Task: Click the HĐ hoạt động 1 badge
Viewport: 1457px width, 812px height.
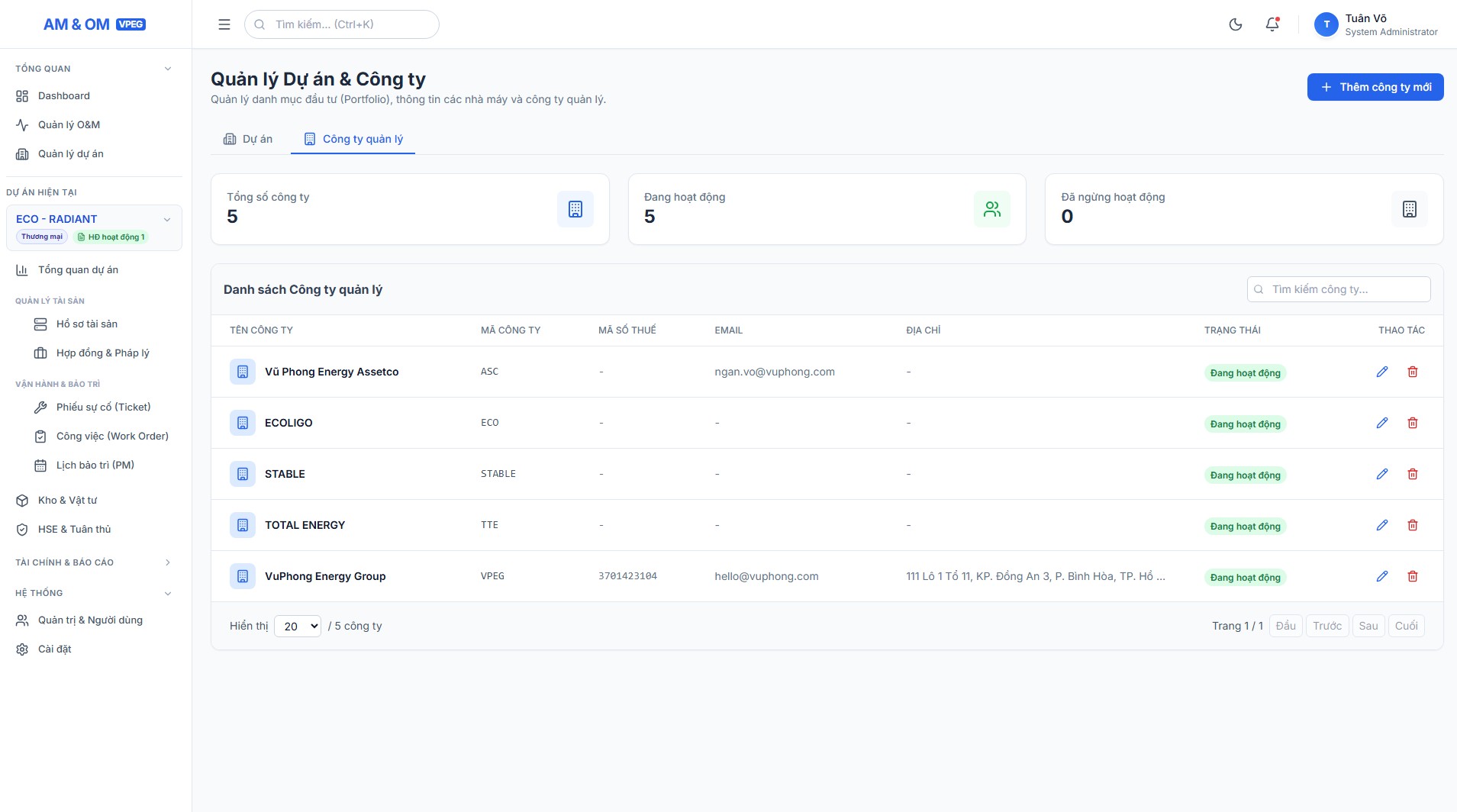Action: [x=111, y=237]
